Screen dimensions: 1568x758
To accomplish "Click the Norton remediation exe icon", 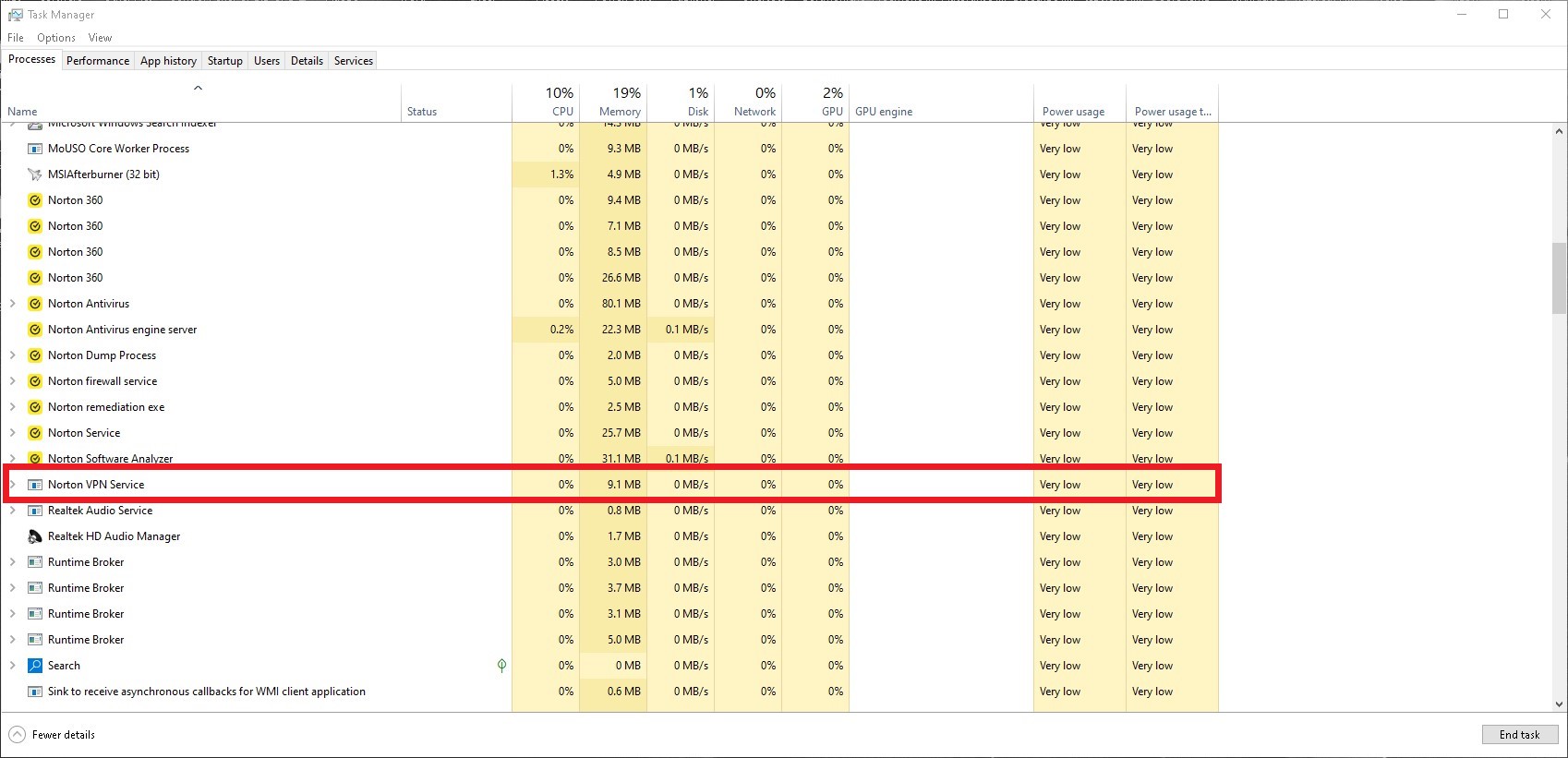I will click(x=35, y=407).
